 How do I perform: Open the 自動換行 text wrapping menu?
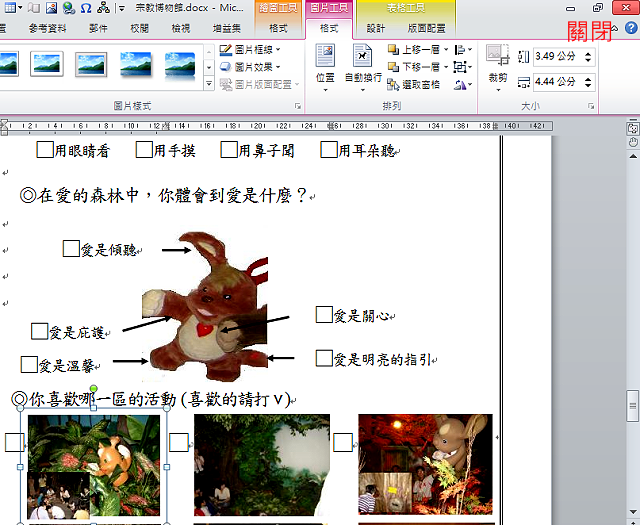(x=363, y=68)
